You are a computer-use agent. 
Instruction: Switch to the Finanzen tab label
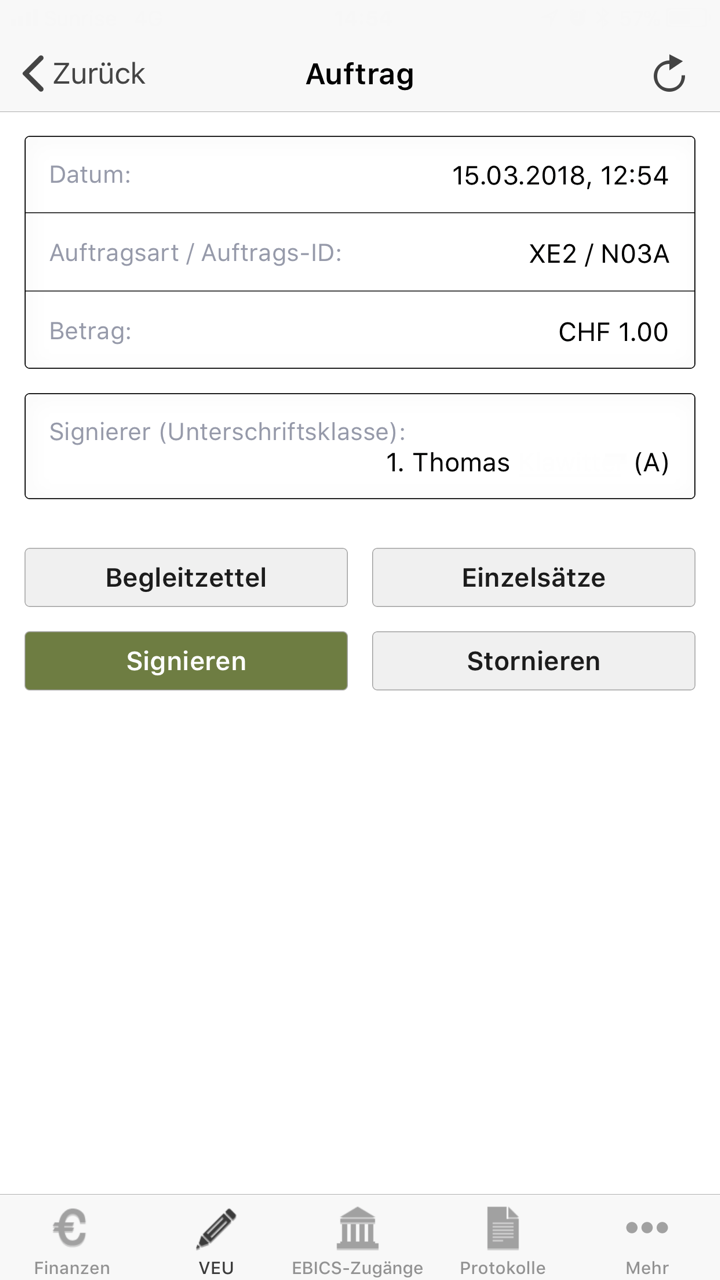[x=72, y=1268]
